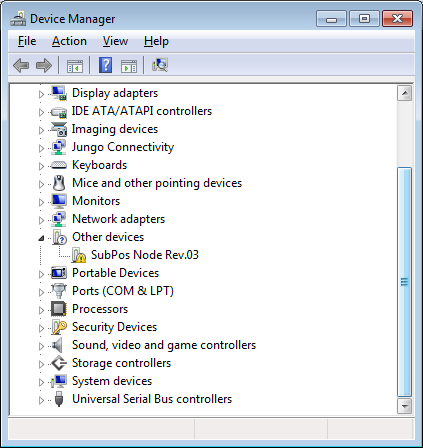Open the View menu

(x=115, y=41)
